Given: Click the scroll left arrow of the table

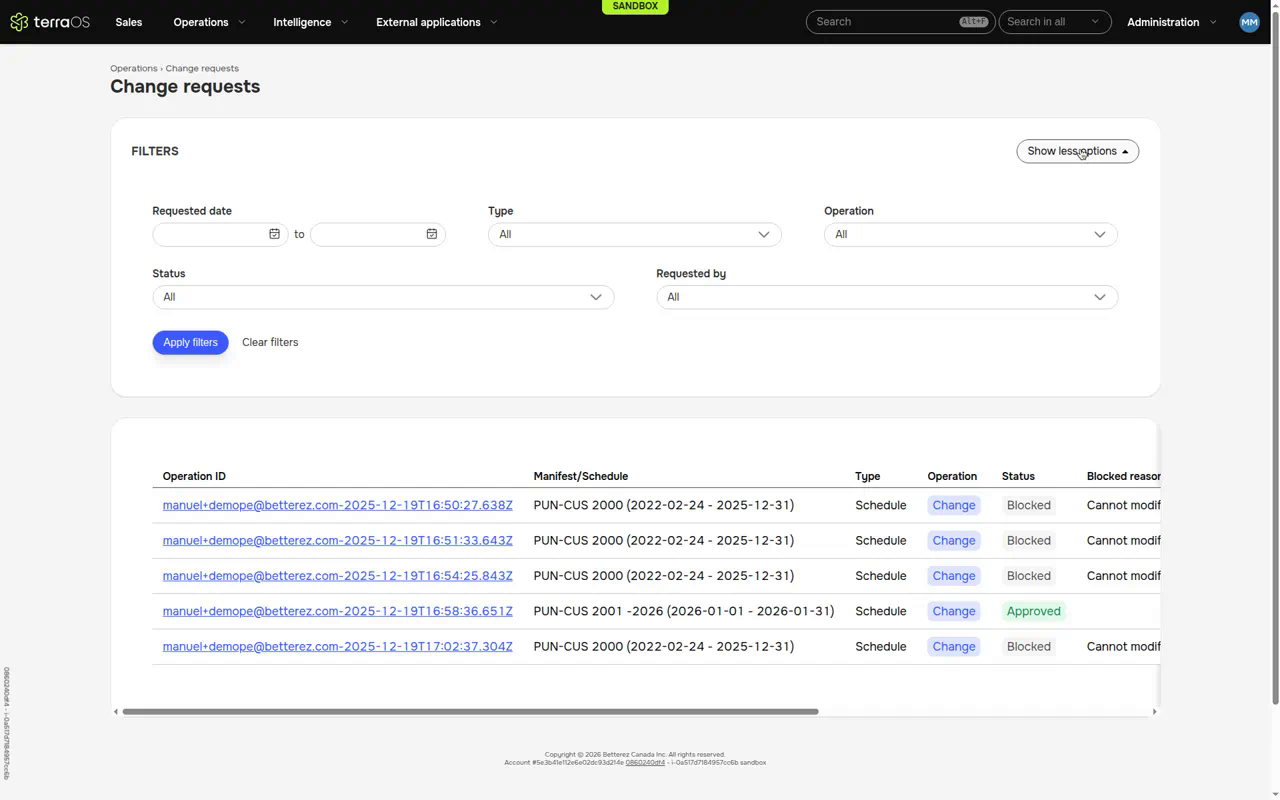Looking at the screenshot, I should pos(116,712).
